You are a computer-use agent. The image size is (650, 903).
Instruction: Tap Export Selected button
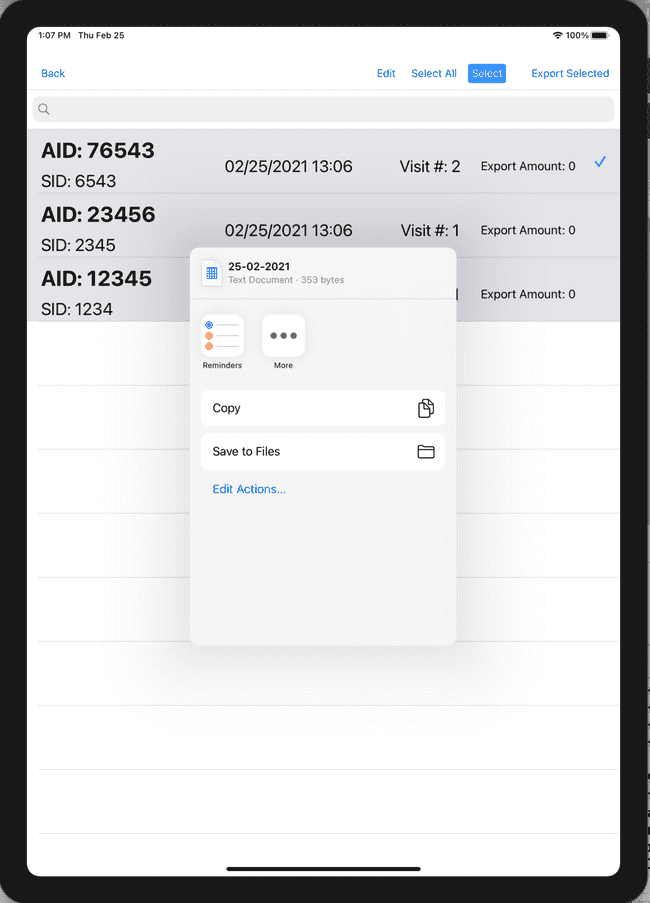(570, 73)
